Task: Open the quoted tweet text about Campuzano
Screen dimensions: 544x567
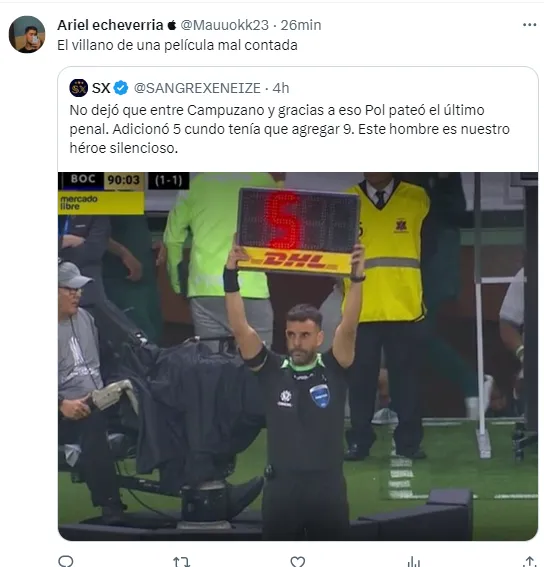Action: coord(289,129)
